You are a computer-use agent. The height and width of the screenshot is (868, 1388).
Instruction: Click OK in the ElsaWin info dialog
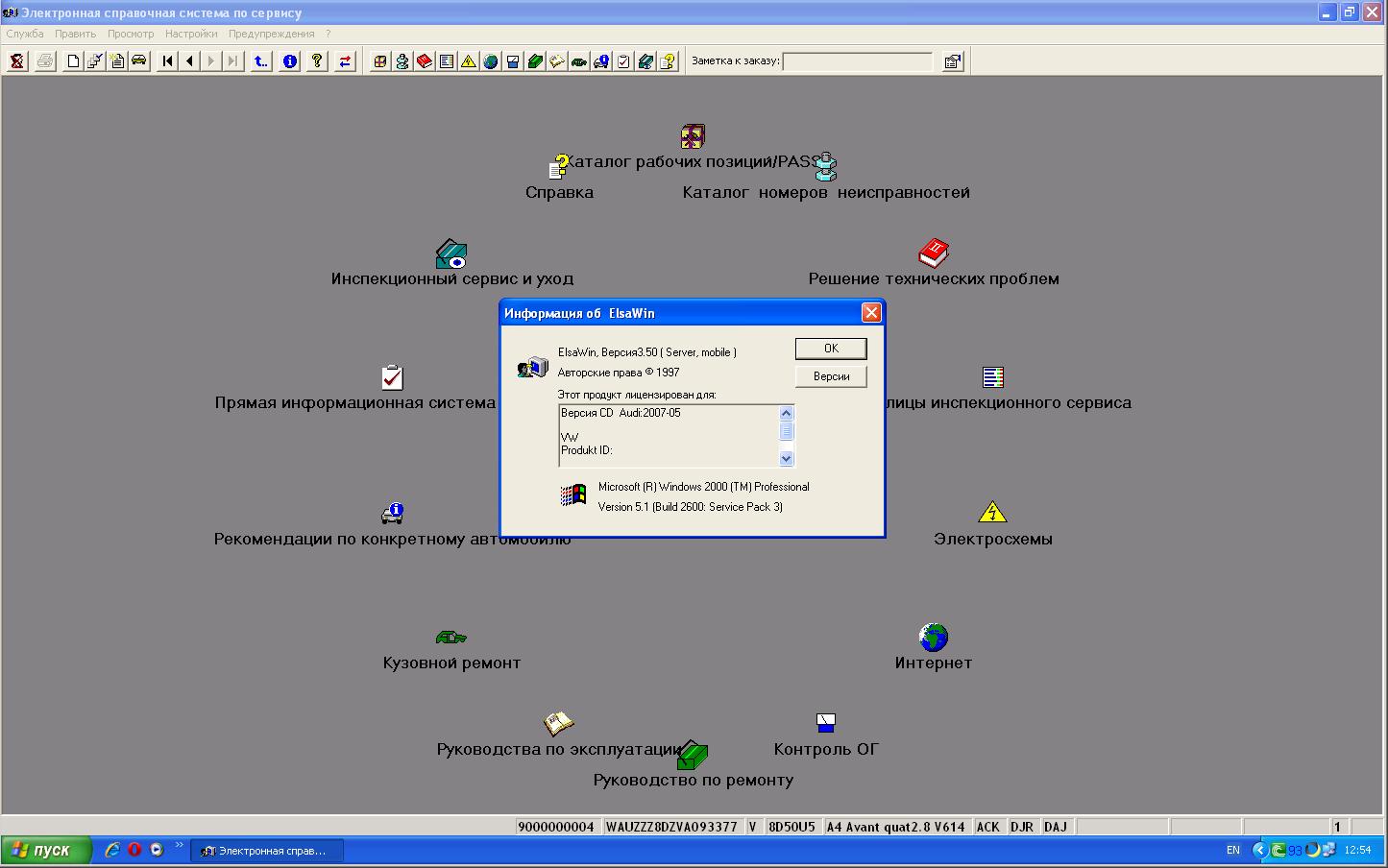[x=831, y=349]
